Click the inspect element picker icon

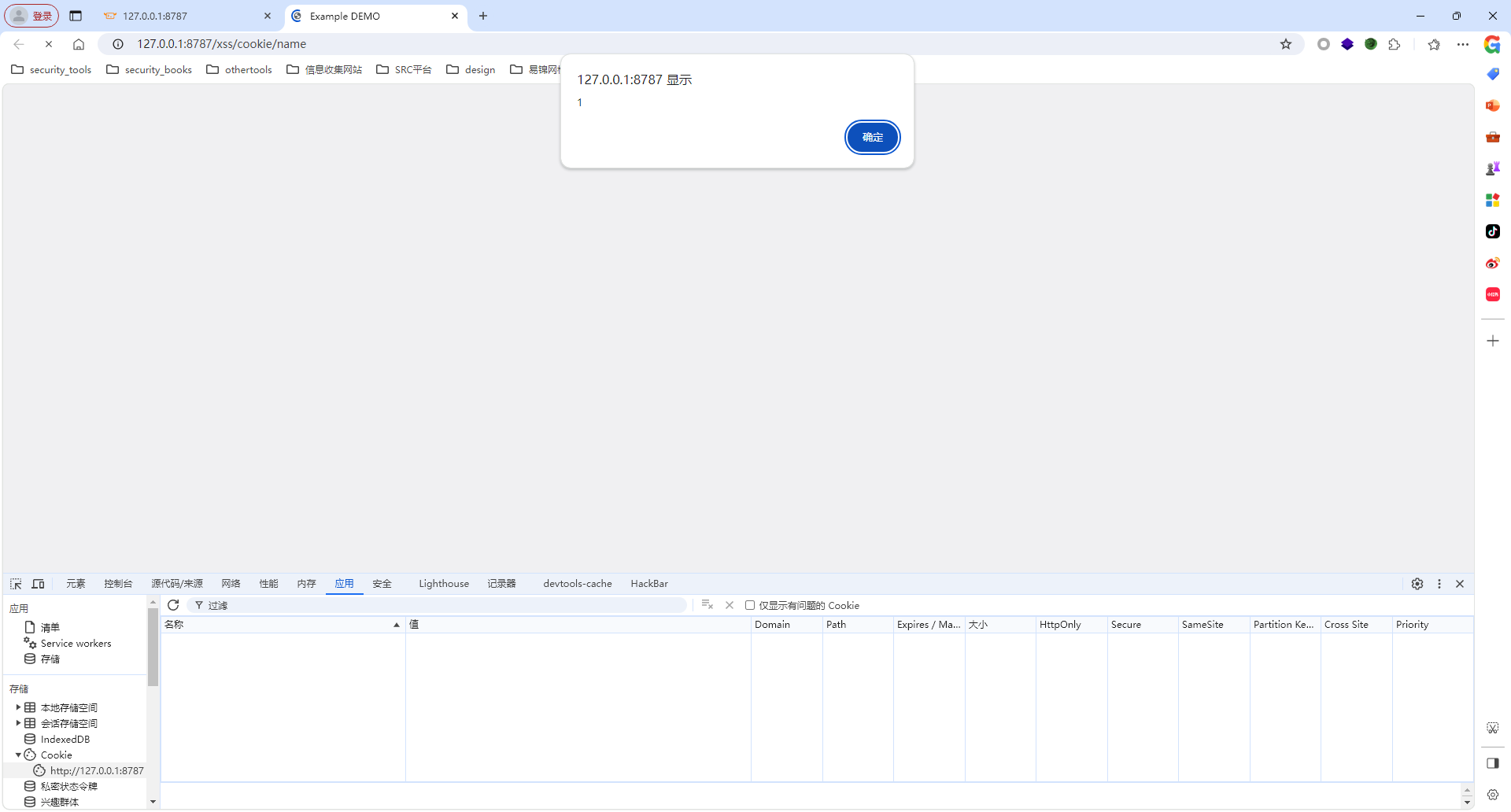16,584
